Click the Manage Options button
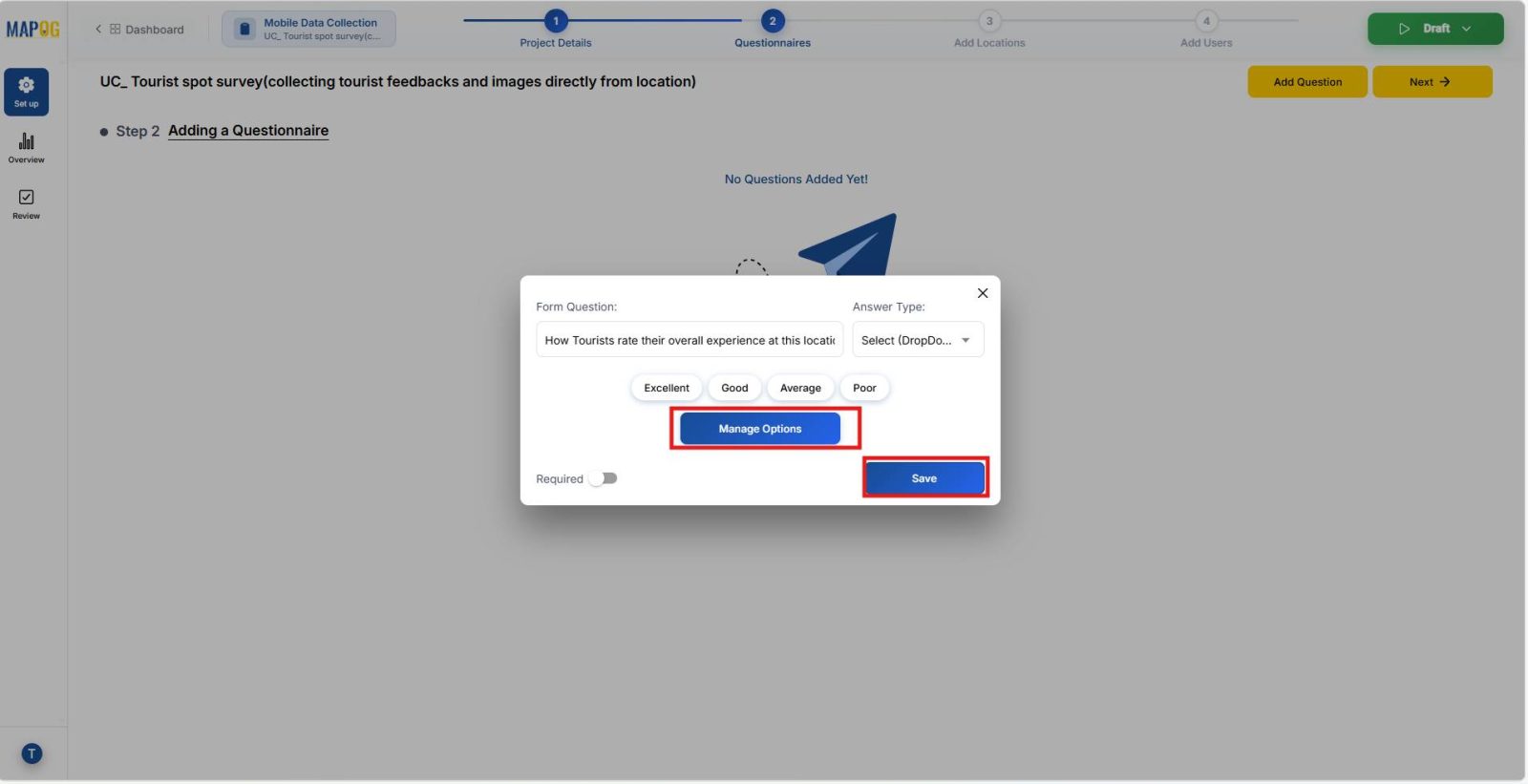 tap(760, 429)
